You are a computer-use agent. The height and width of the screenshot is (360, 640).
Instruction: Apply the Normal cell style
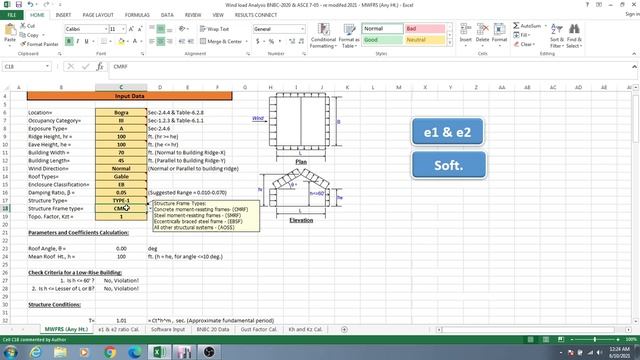pyautogui.click(x=382, y=29)
